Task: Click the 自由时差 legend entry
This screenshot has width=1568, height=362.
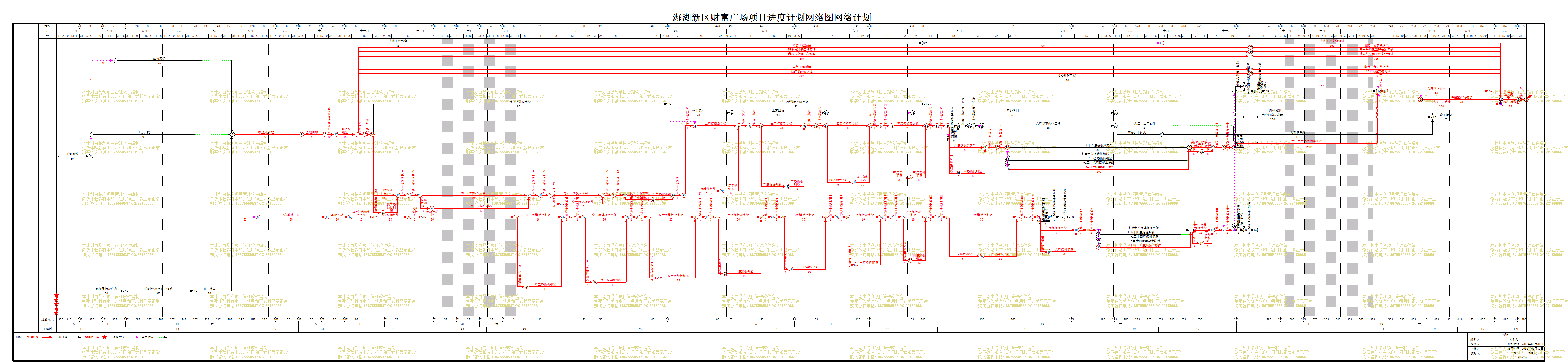Action: coord(148,337)
